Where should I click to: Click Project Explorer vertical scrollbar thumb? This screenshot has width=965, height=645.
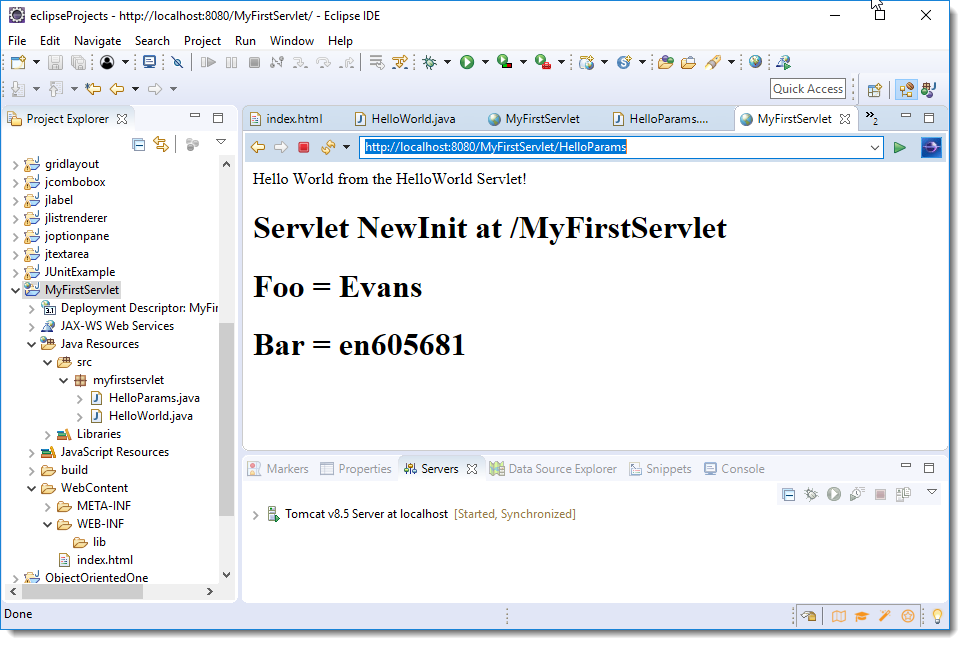pos(226,419)
